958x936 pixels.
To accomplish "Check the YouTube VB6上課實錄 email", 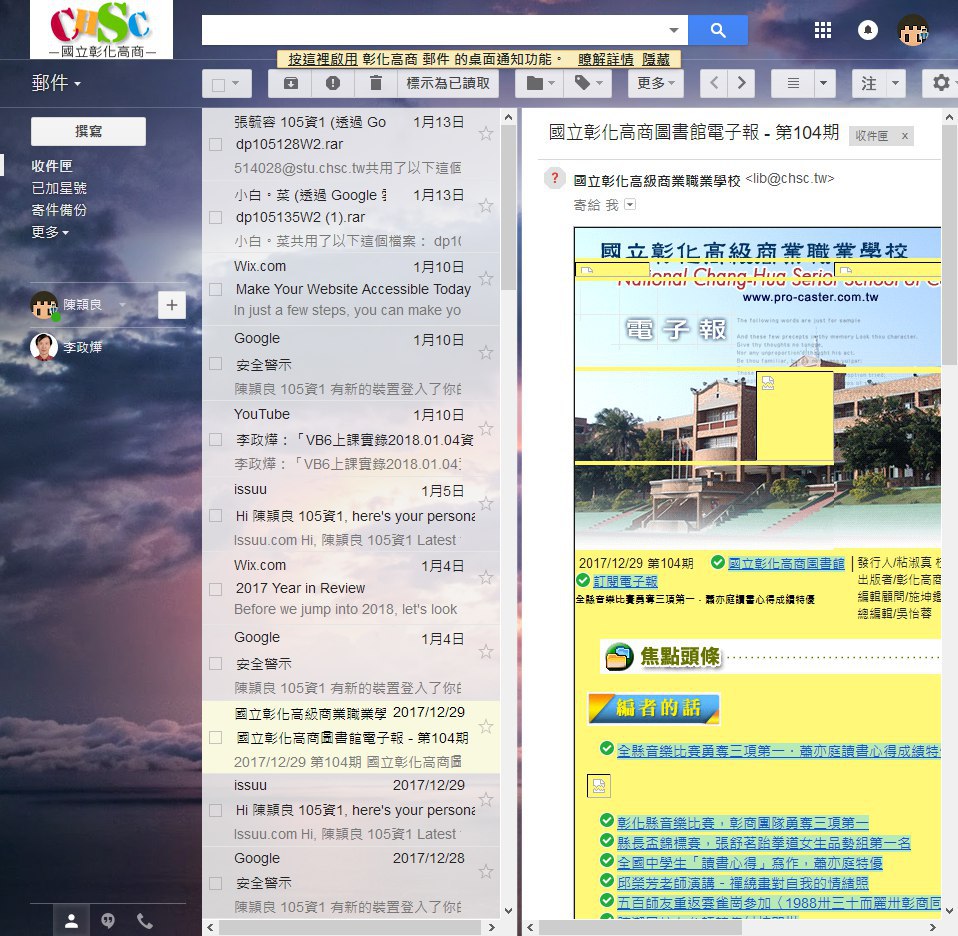I will pyautogui.click(x=215, y=440).
